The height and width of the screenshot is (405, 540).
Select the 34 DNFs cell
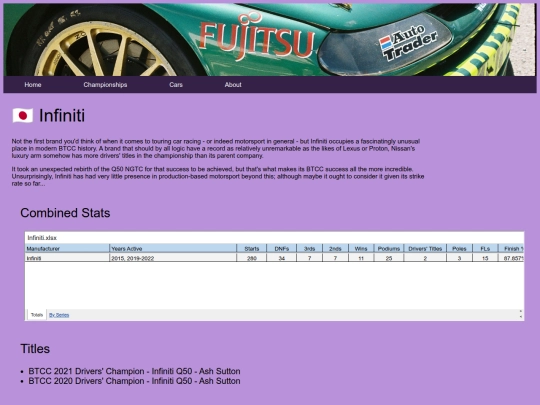(281, 258)
